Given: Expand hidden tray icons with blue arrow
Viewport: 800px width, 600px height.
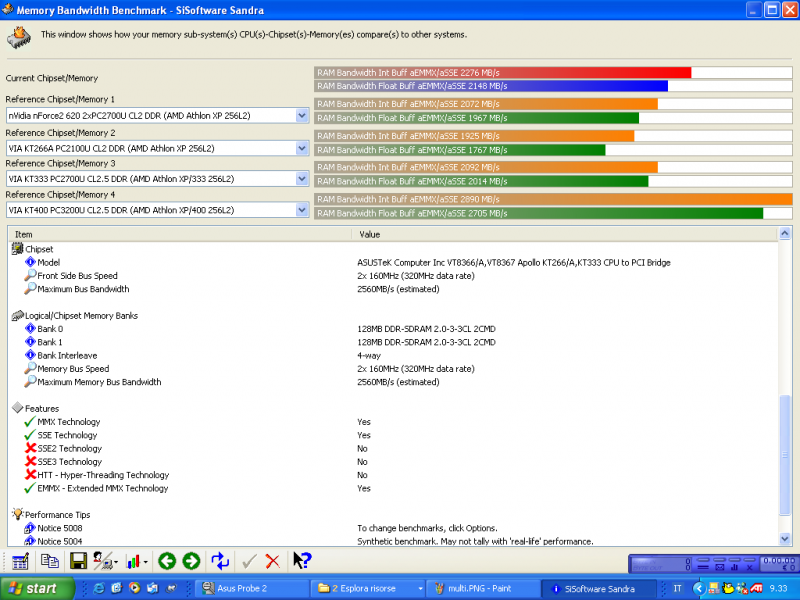Looking at the screenshot, I should pyautogui.click(x=698, y=589).
